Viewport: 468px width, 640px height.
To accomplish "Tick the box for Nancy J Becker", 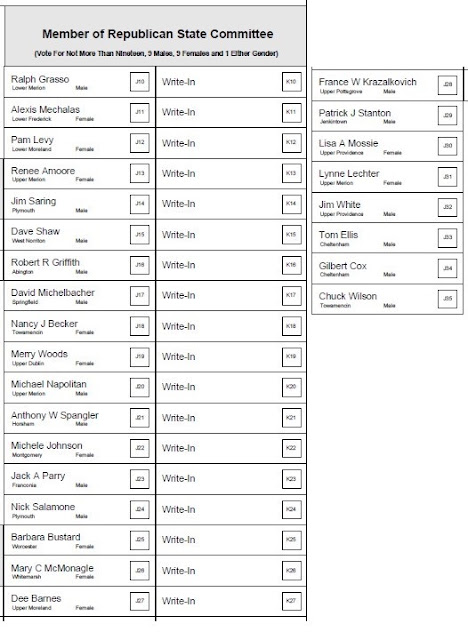I will tap(140, 326).
